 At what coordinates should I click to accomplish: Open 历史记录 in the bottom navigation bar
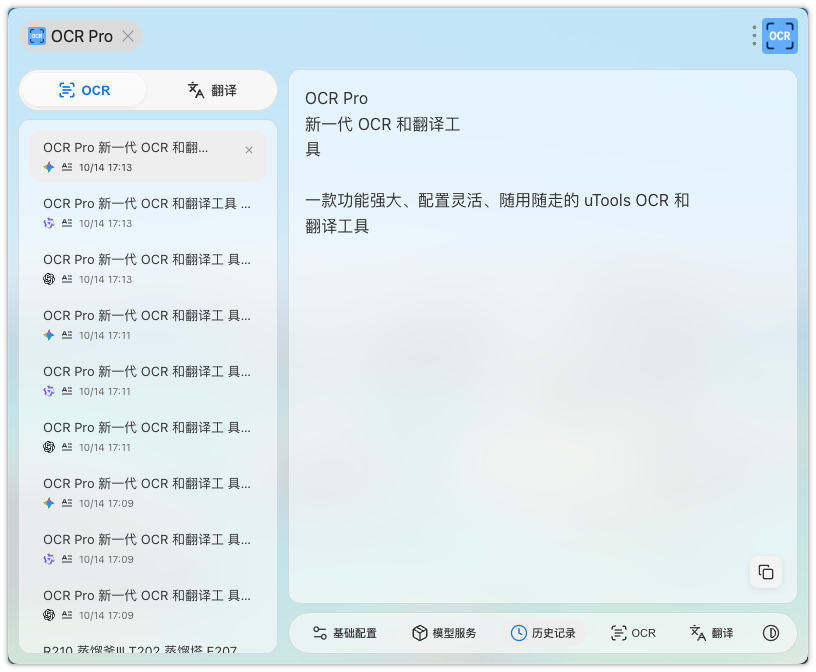(543, 633)
